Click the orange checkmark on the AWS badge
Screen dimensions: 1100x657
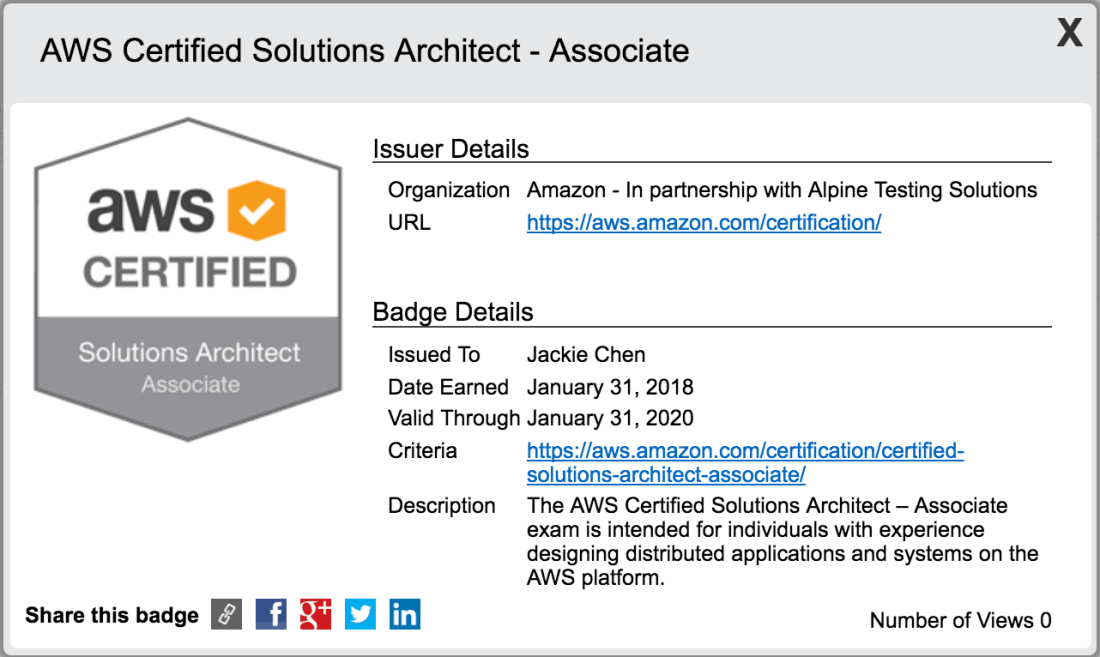[257, 210]
